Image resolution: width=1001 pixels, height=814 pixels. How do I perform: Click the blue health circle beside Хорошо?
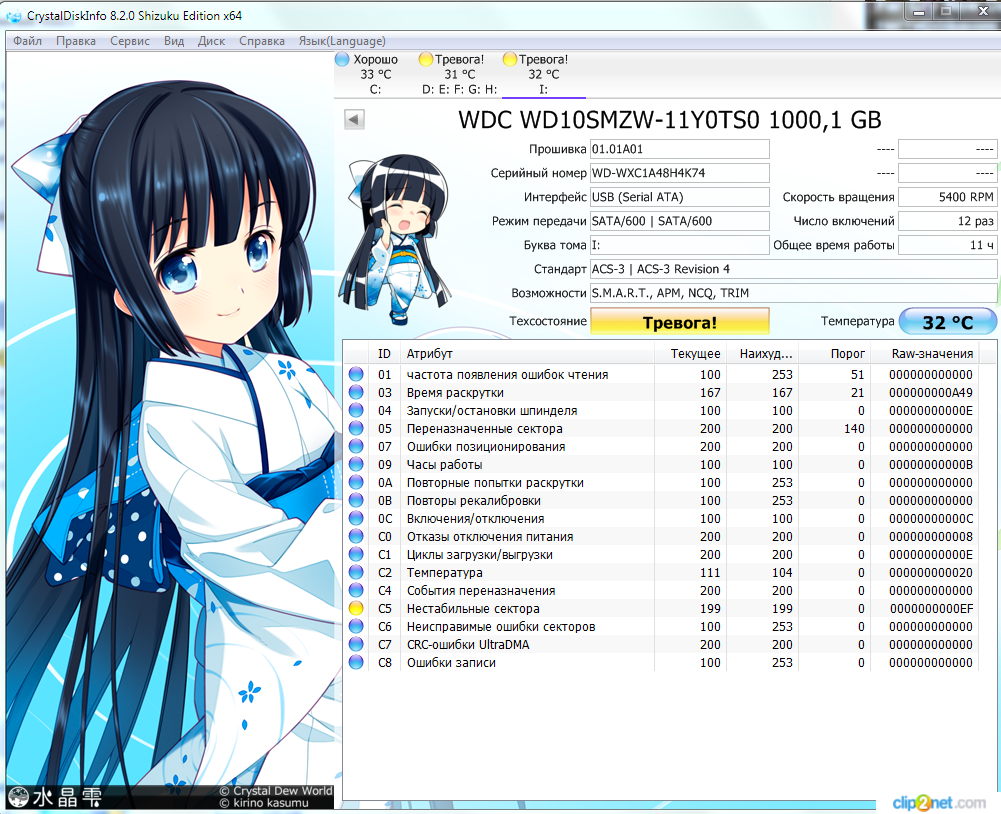[x=342, y=59]
